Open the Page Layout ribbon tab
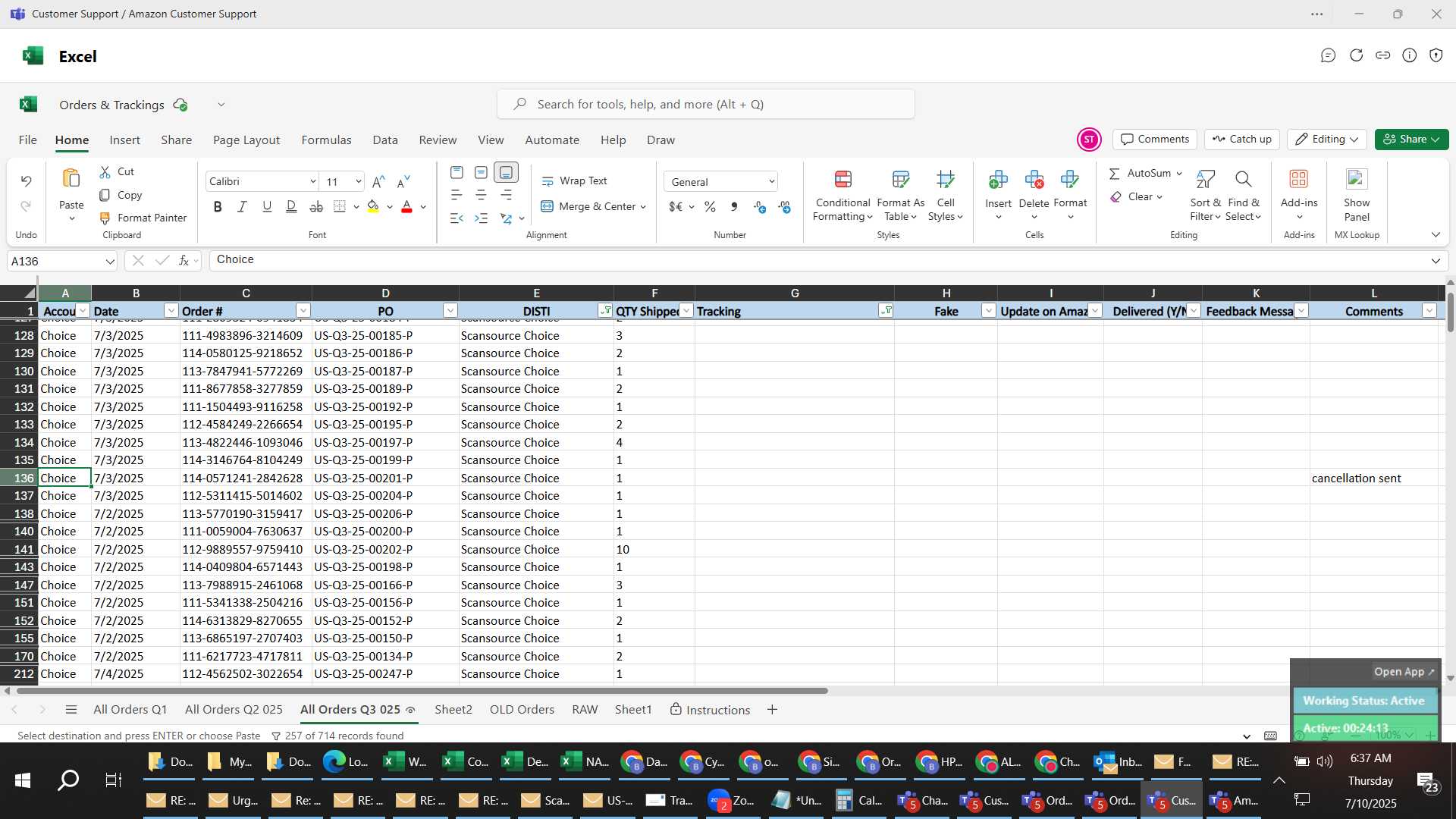The image size is (1456, 819). [x=246, y=140]
